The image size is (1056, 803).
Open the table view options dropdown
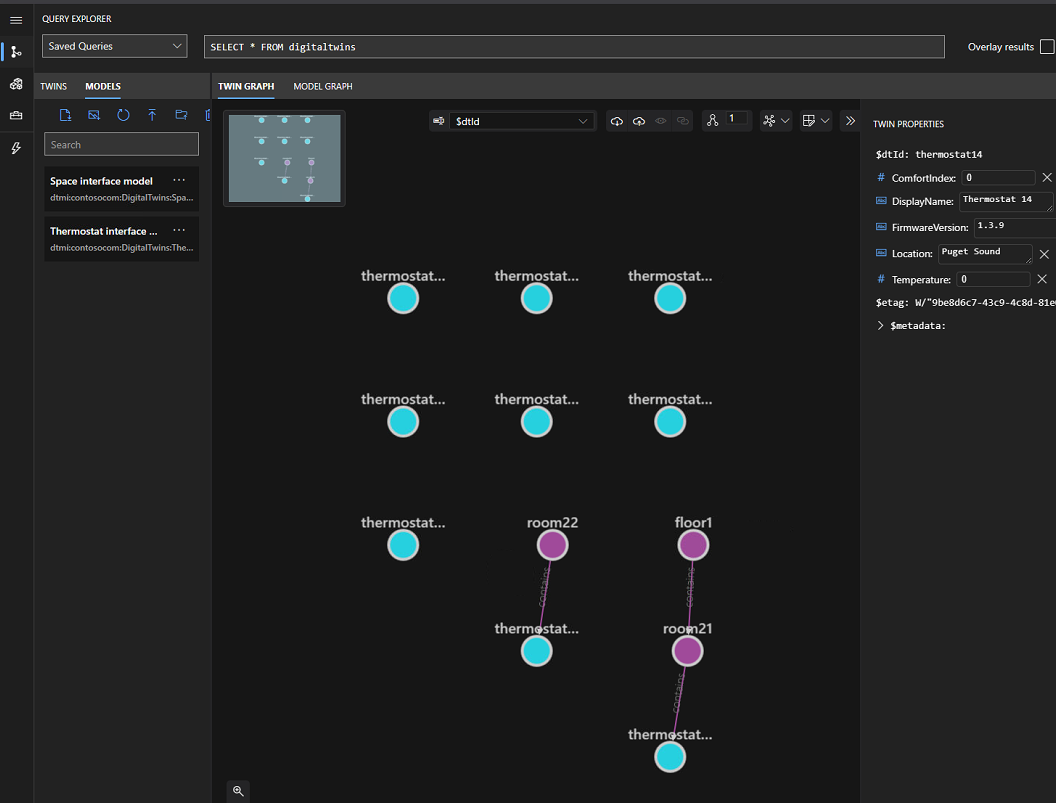pyautogui.click(x=816, y=121)
